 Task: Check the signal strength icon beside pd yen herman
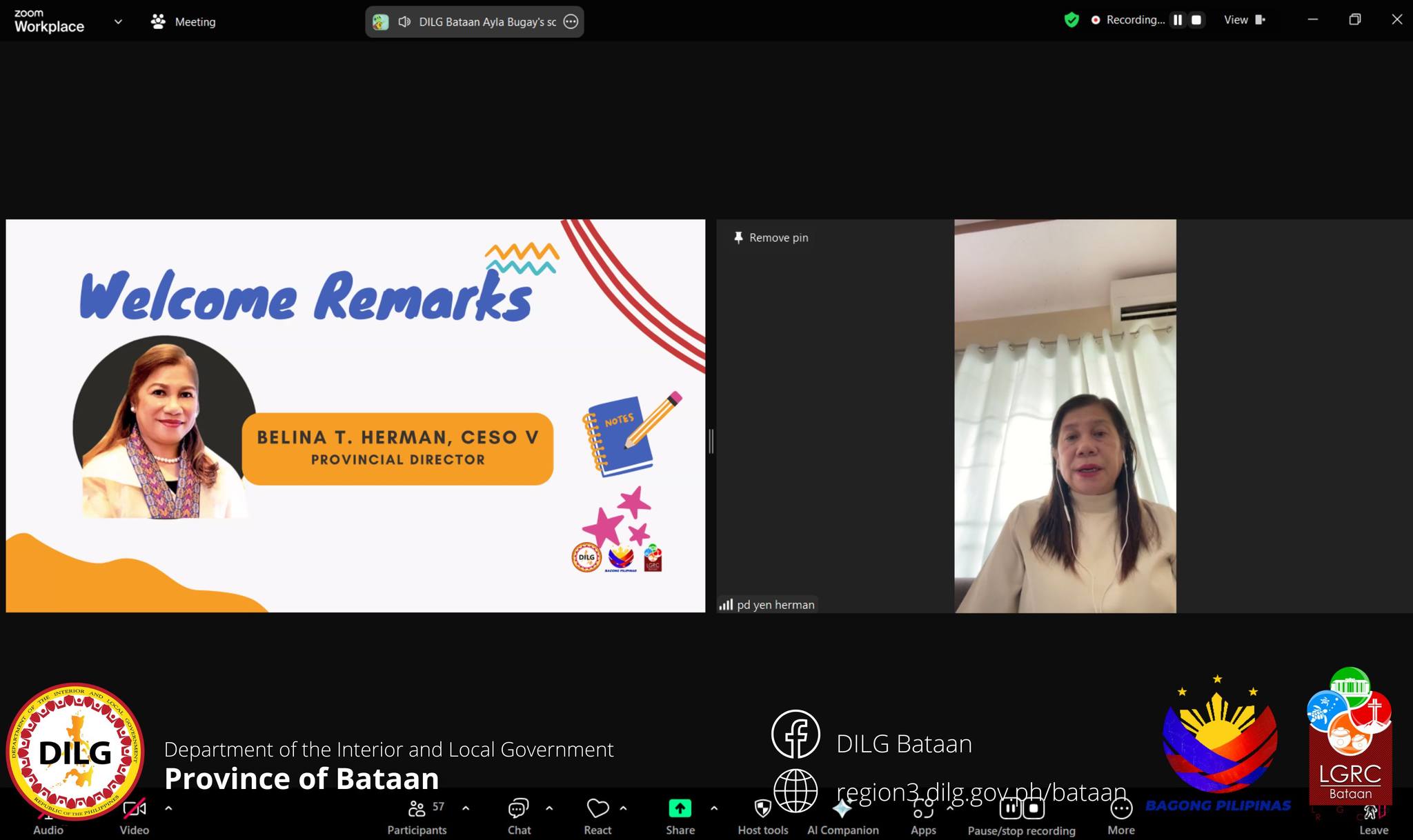click(726, 605)
